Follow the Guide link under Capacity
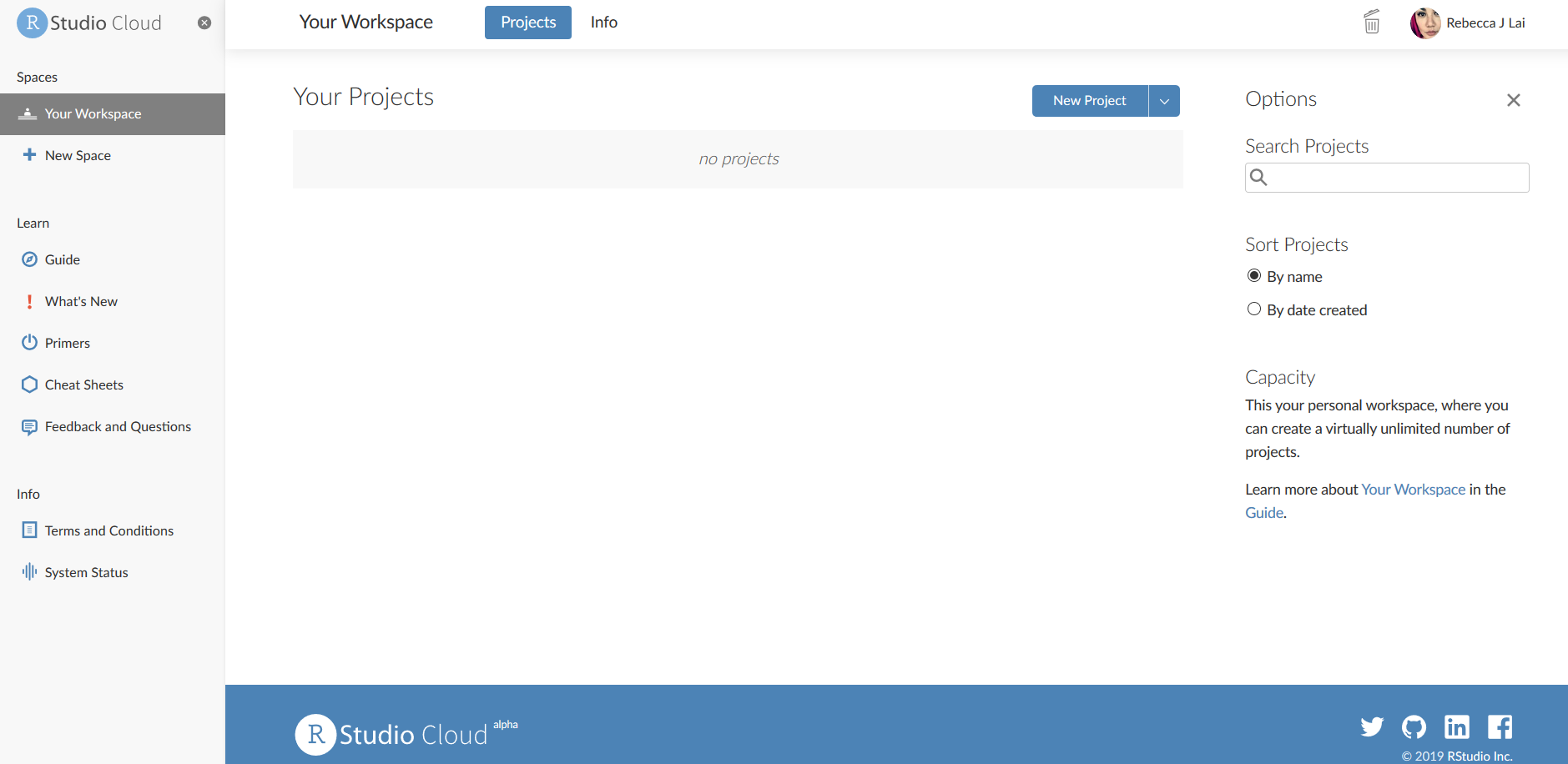Image resolution: width=1568 pixels, height=764 pixels. [x=1264, y=513]
